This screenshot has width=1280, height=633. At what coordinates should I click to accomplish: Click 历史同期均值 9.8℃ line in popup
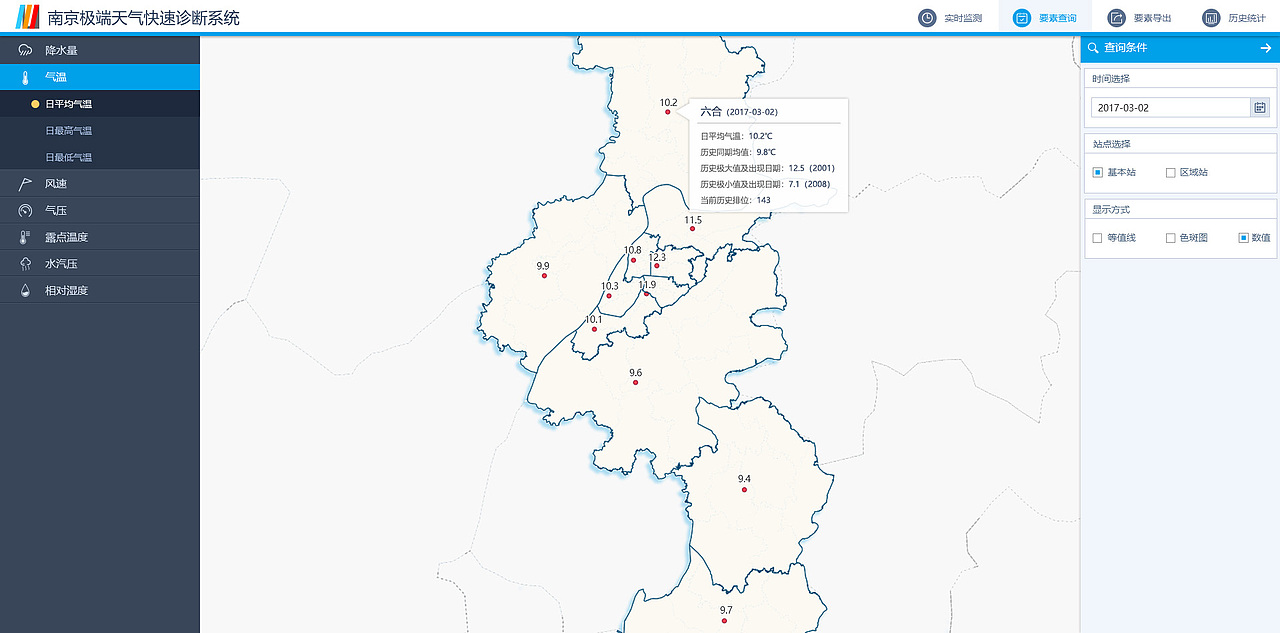pos(738,152)
